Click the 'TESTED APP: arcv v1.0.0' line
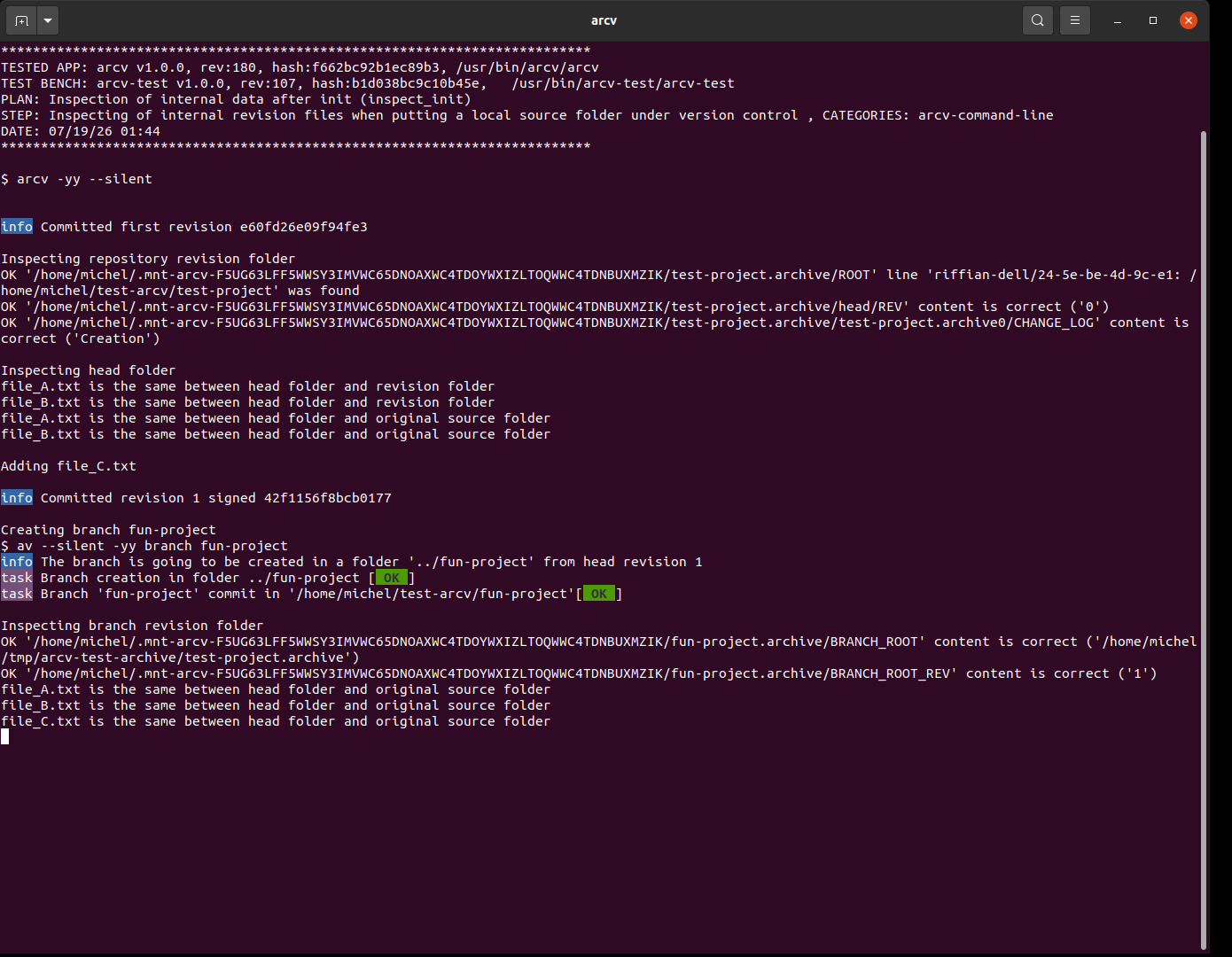 [300, 67]
